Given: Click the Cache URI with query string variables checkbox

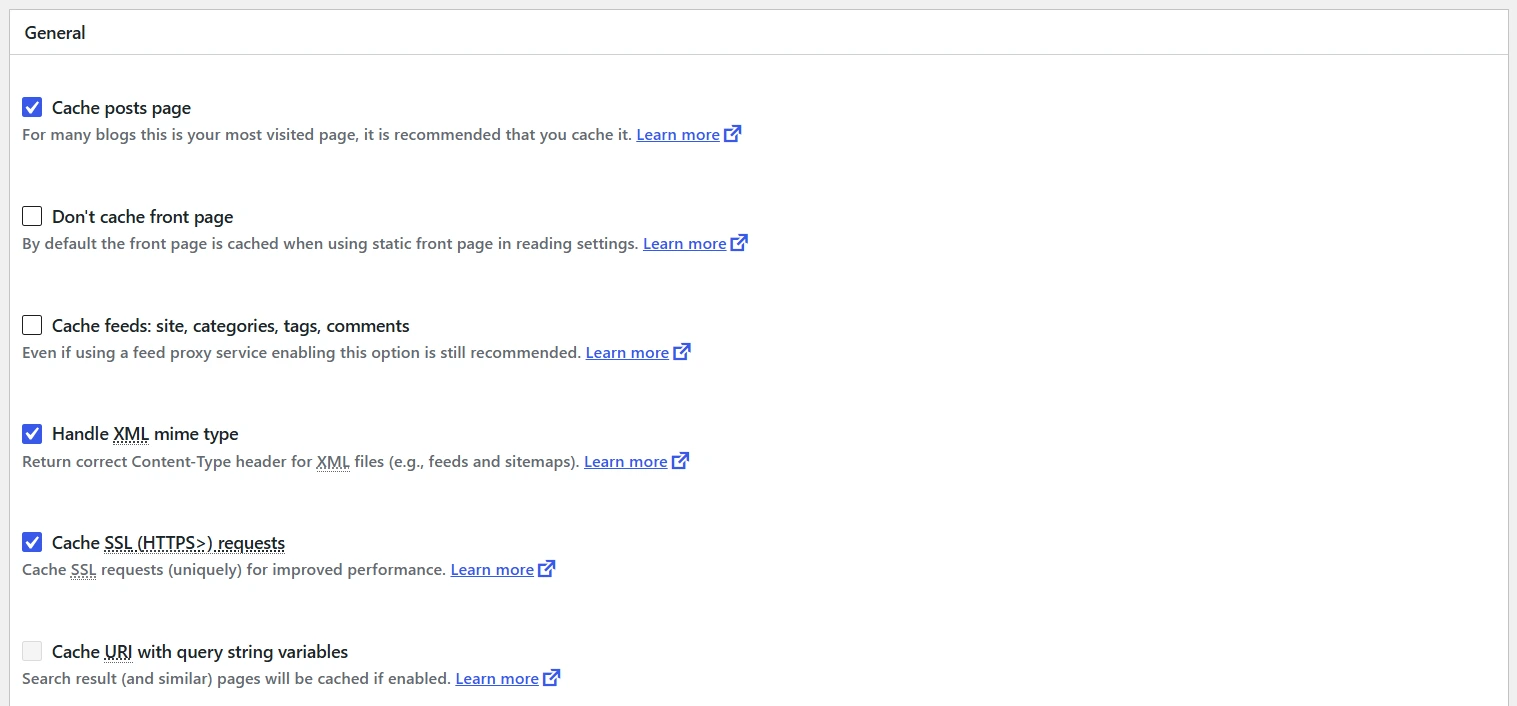Looking at the screenshot, I should click(x=32, y=651).
